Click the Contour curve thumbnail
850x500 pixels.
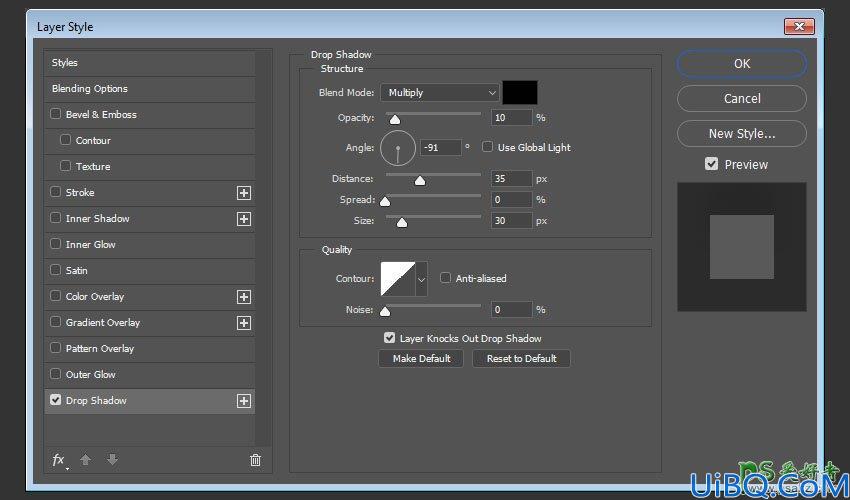[398, 279]
